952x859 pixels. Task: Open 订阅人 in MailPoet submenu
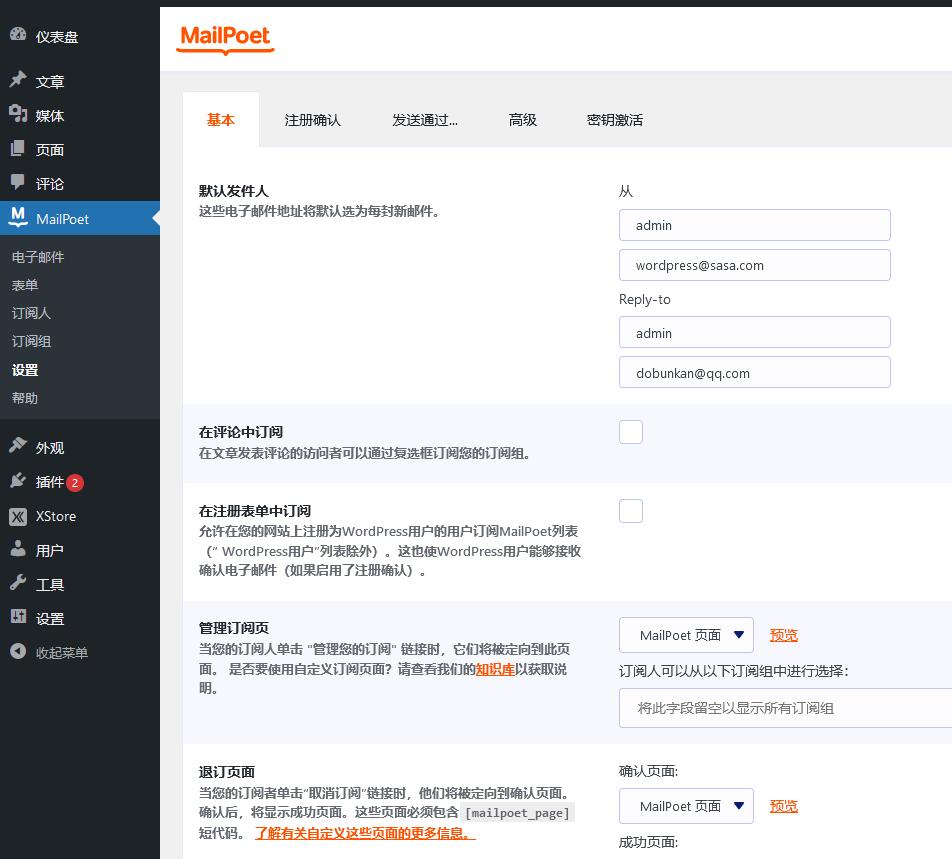click(x=31, y=313)
